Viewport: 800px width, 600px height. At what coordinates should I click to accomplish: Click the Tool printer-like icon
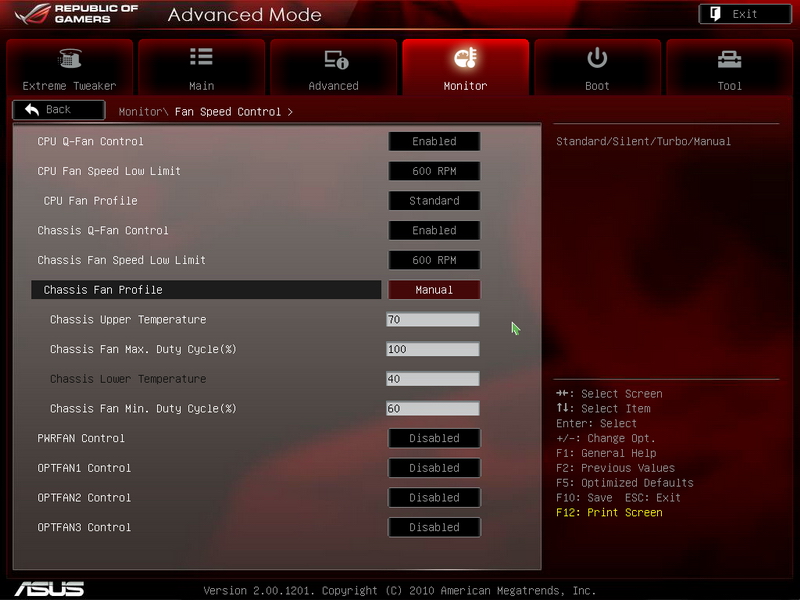tap(729, 59)
